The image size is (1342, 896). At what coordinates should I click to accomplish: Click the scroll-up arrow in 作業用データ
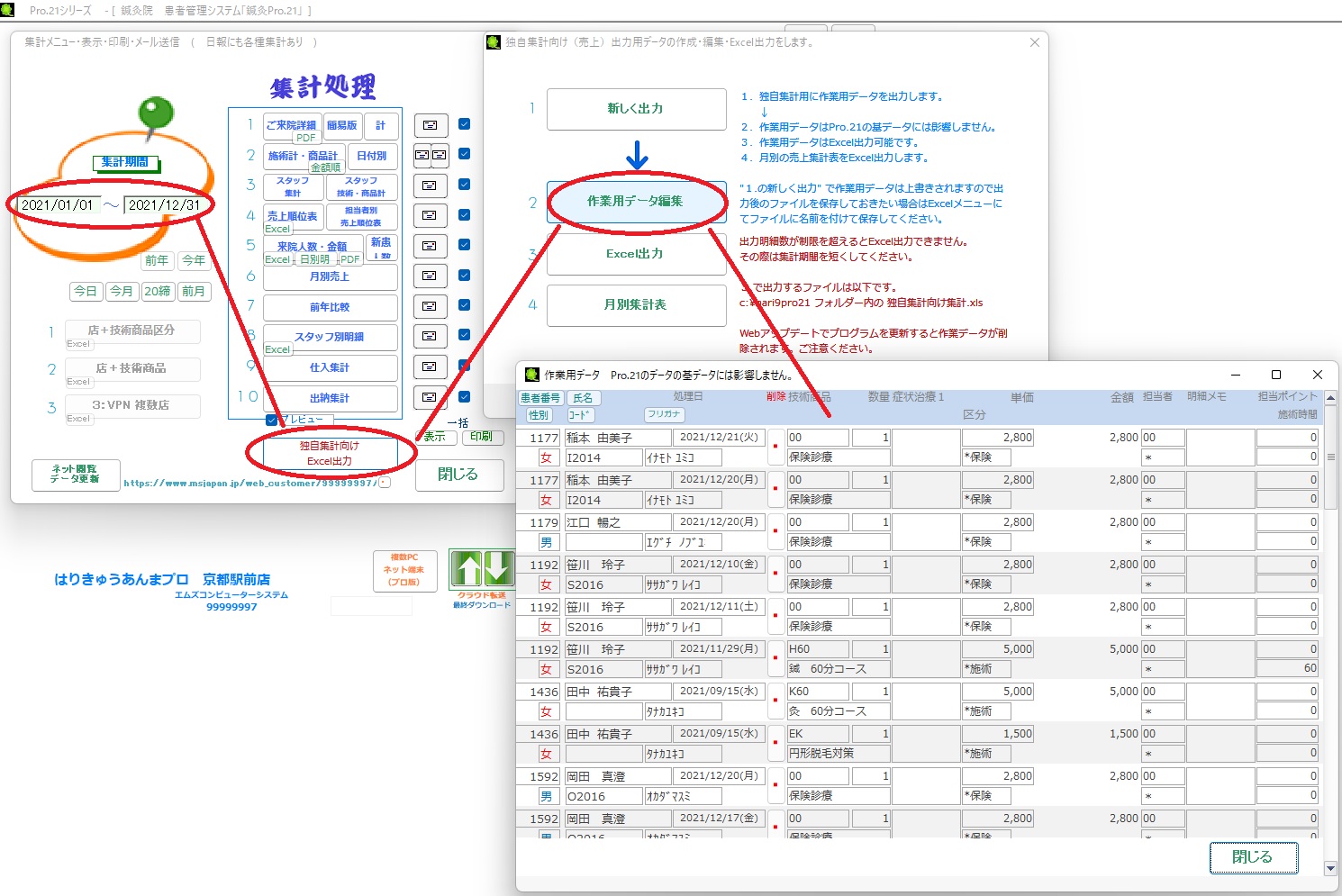pos(1330,397)
